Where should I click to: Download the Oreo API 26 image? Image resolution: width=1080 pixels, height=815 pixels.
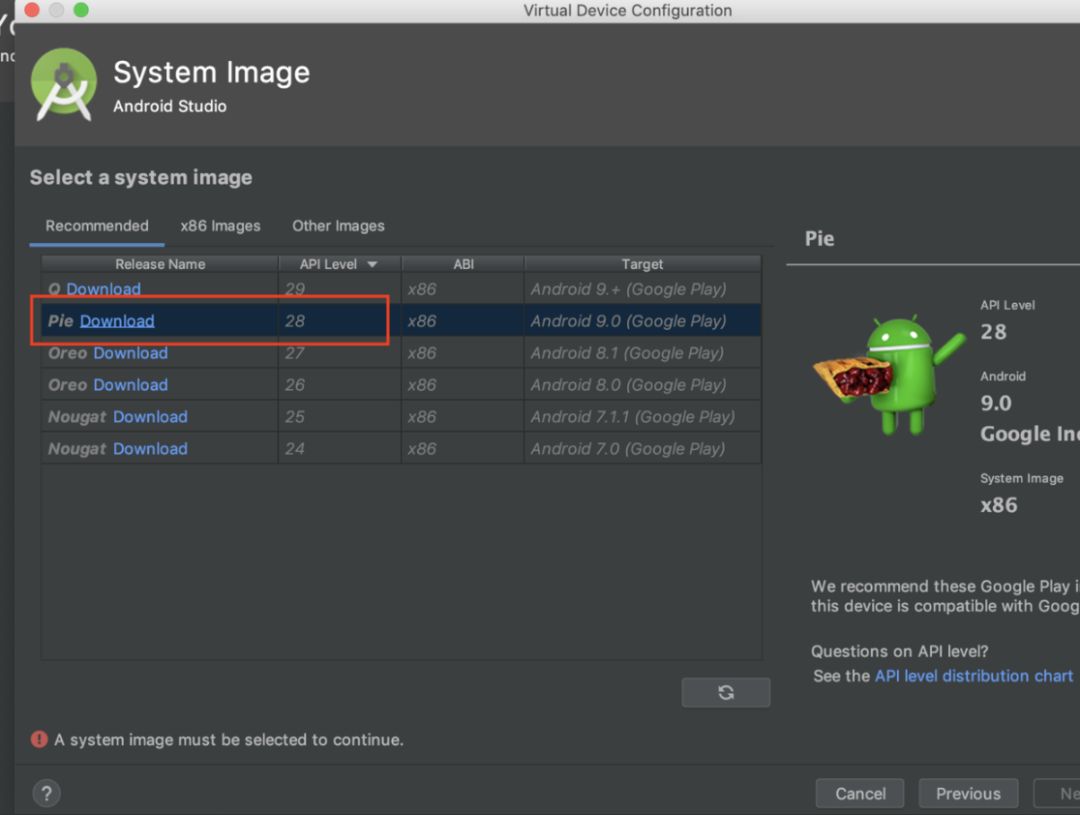pos(130,385)
